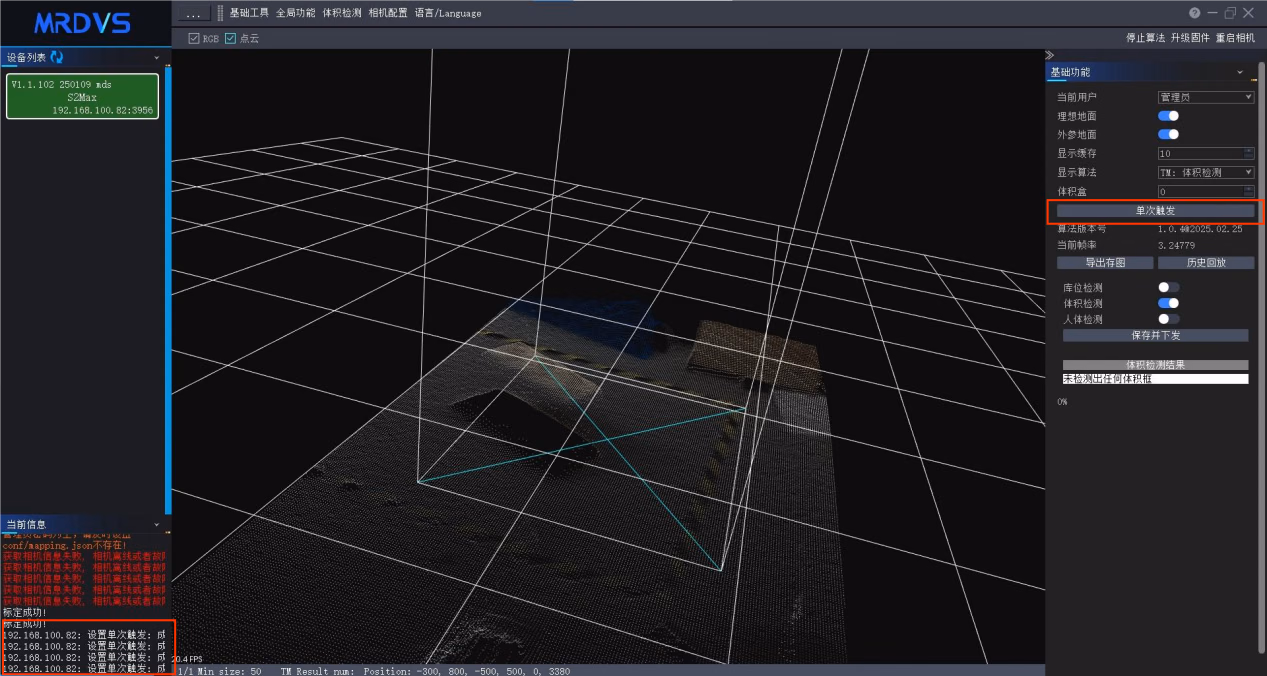Select the S2Max device card
This screenshot has height=676, width=1267.
[x=83, y=96]
